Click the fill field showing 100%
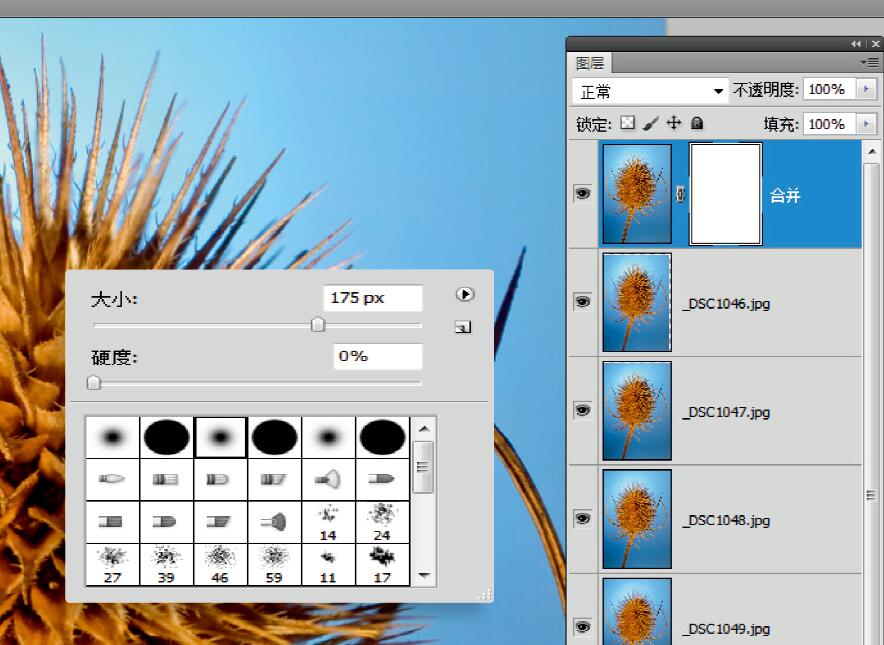Image resolution: width=884 pixels, height=645 pixels. click(829, 123)
